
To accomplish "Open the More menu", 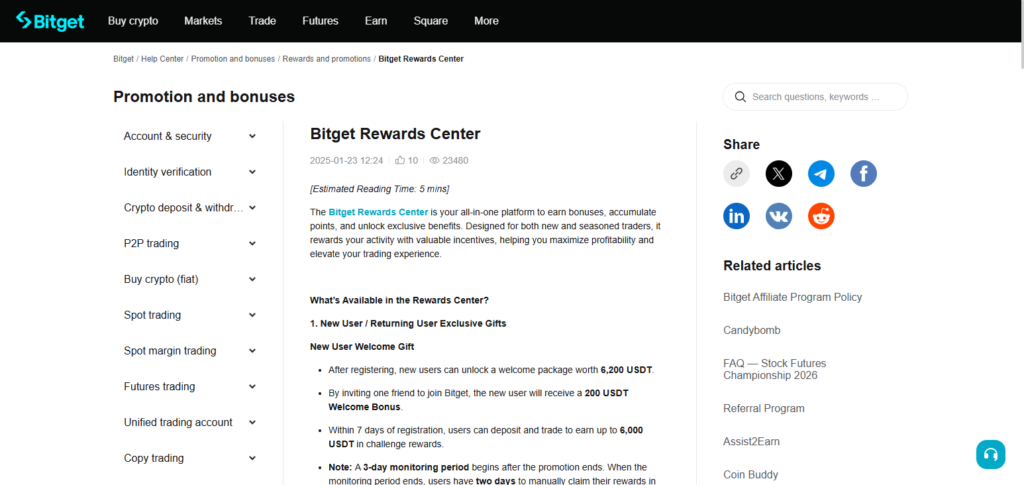I will point(487,21).
